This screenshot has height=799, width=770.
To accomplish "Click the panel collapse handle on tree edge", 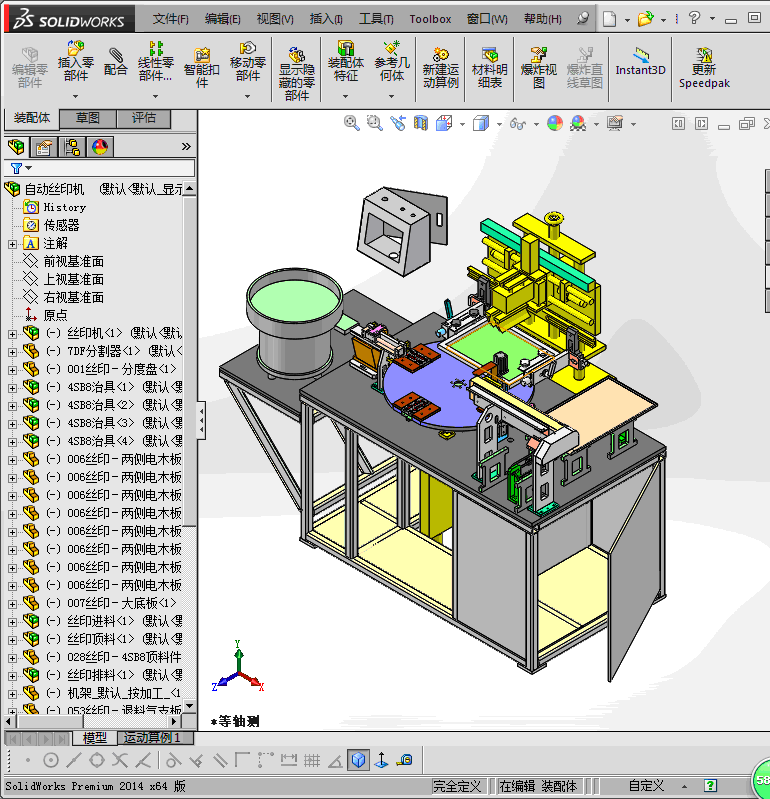I will pyautogui.click(x=202, y=420).
